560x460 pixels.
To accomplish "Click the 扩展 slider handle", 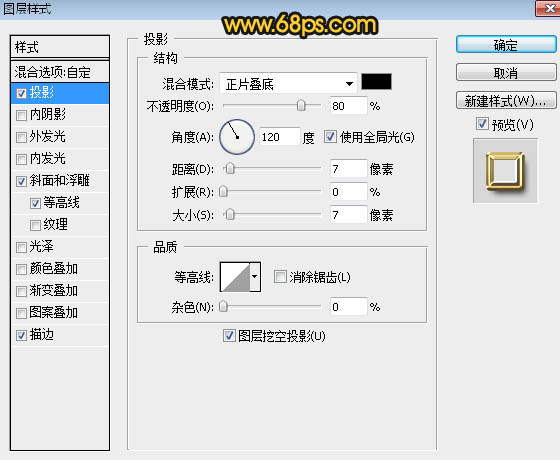I will tap(223, 191).
